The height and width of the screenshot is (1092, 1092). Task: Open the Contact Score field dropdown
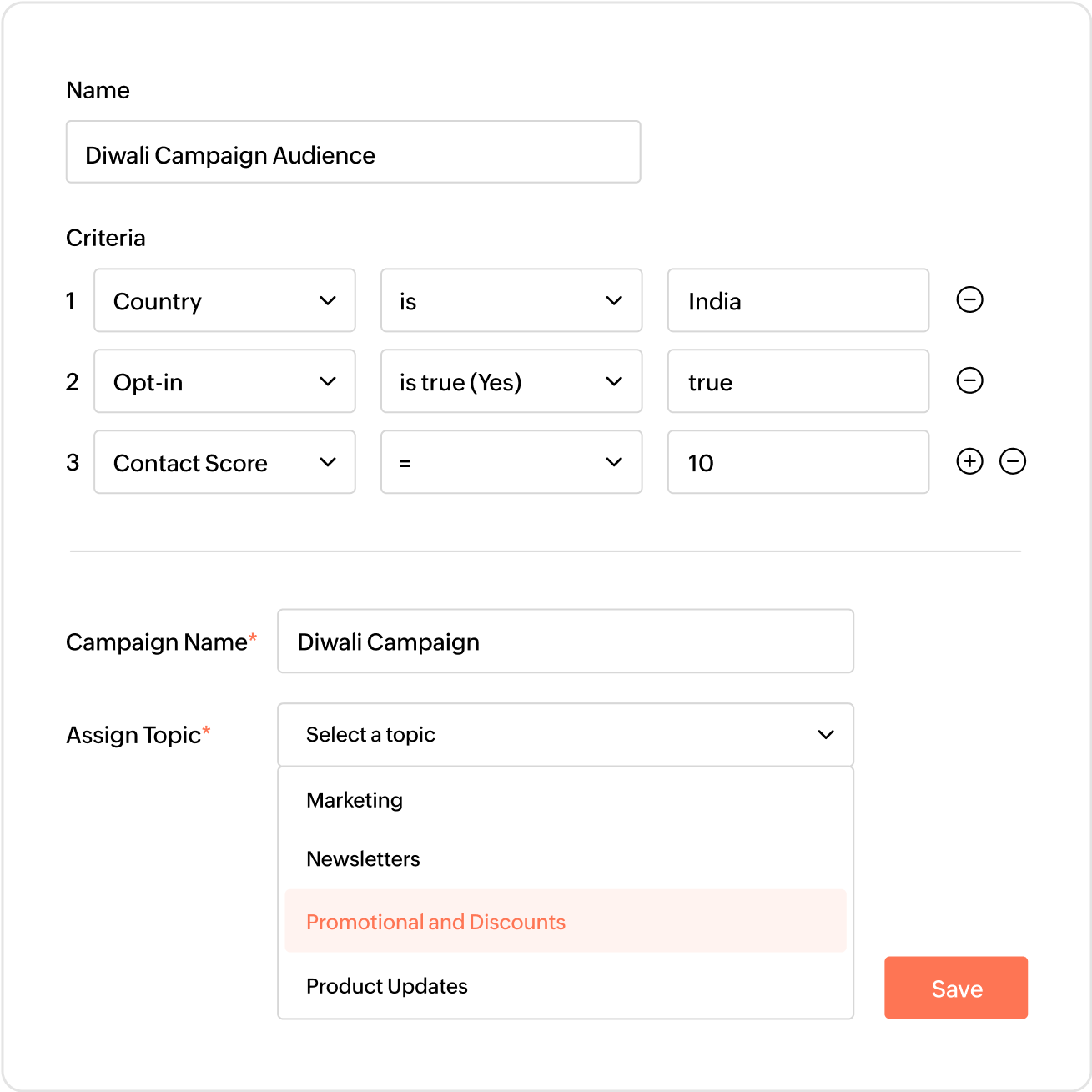click(x=224, y=462)
